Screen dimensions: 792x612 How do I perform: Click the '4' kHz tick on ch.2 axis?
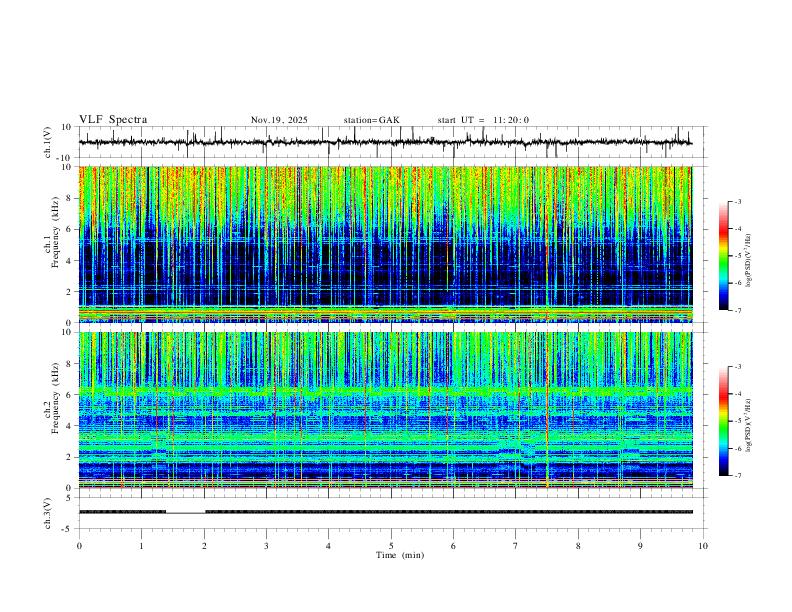click(x=71, y=426)
